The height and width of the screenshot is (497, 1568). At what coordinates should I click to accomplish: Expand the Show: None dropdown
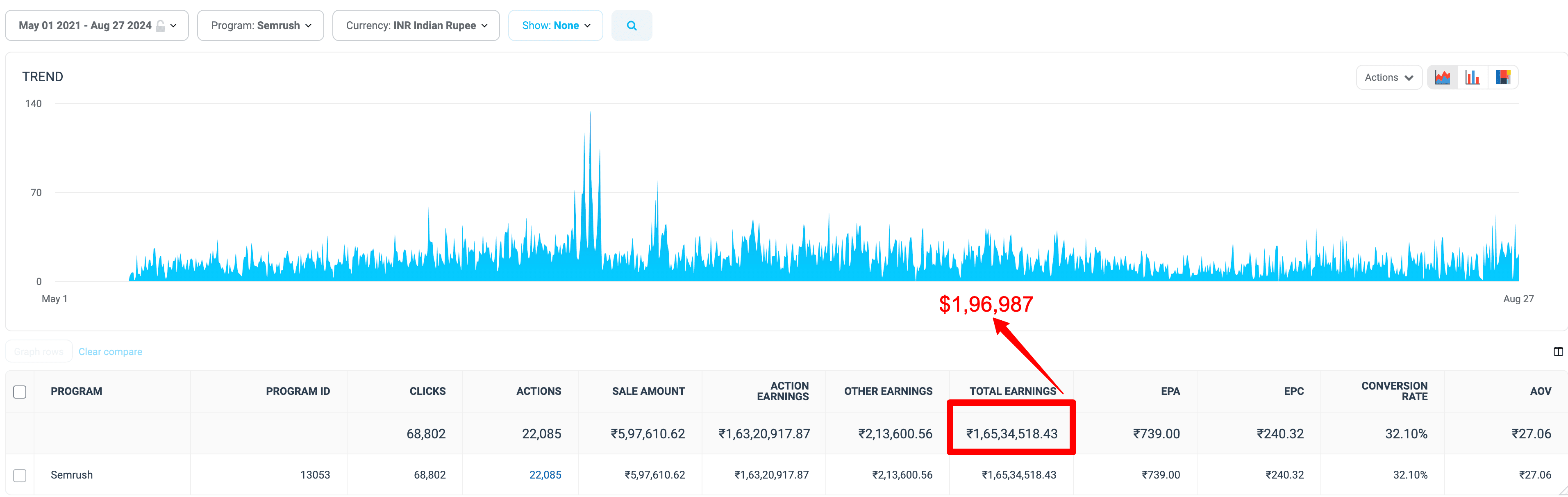point(554,25)
